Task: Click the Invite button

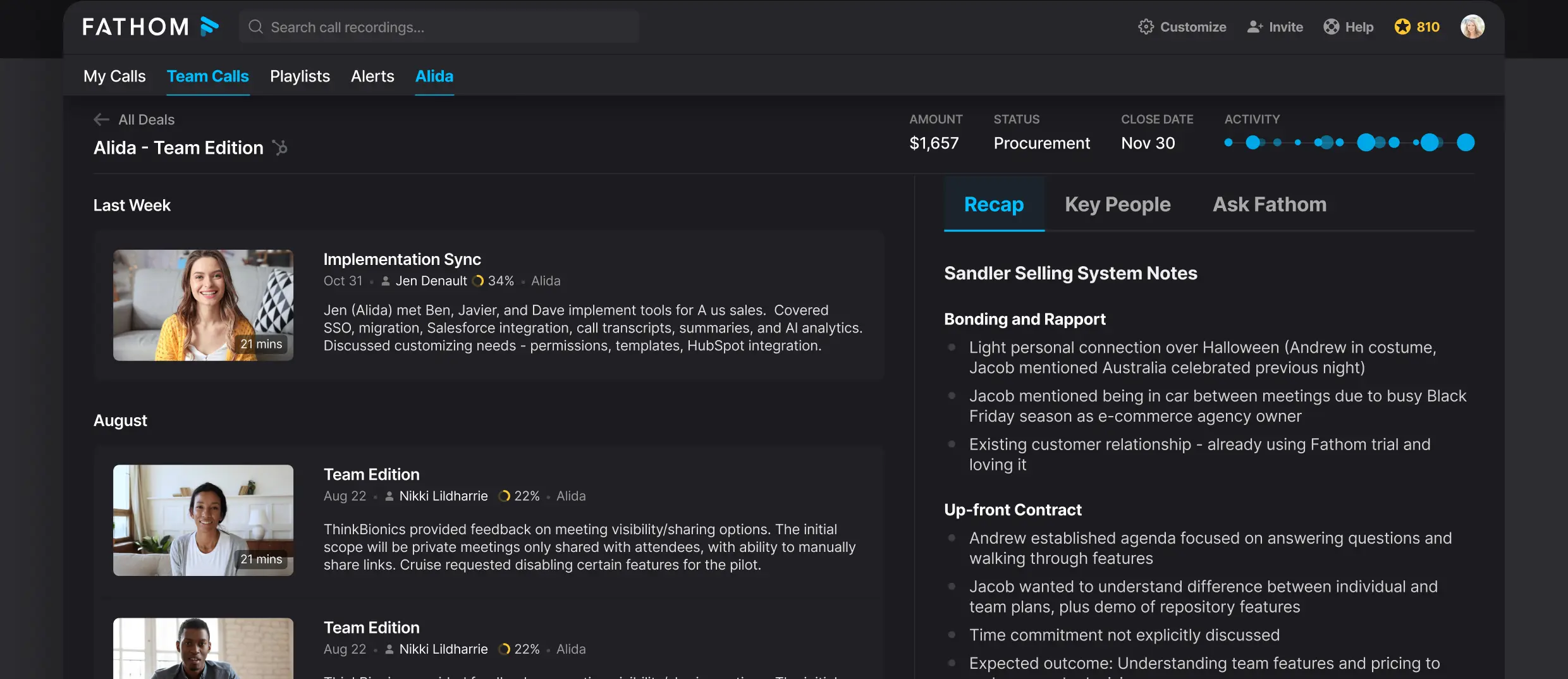Action: point(1275,27)
